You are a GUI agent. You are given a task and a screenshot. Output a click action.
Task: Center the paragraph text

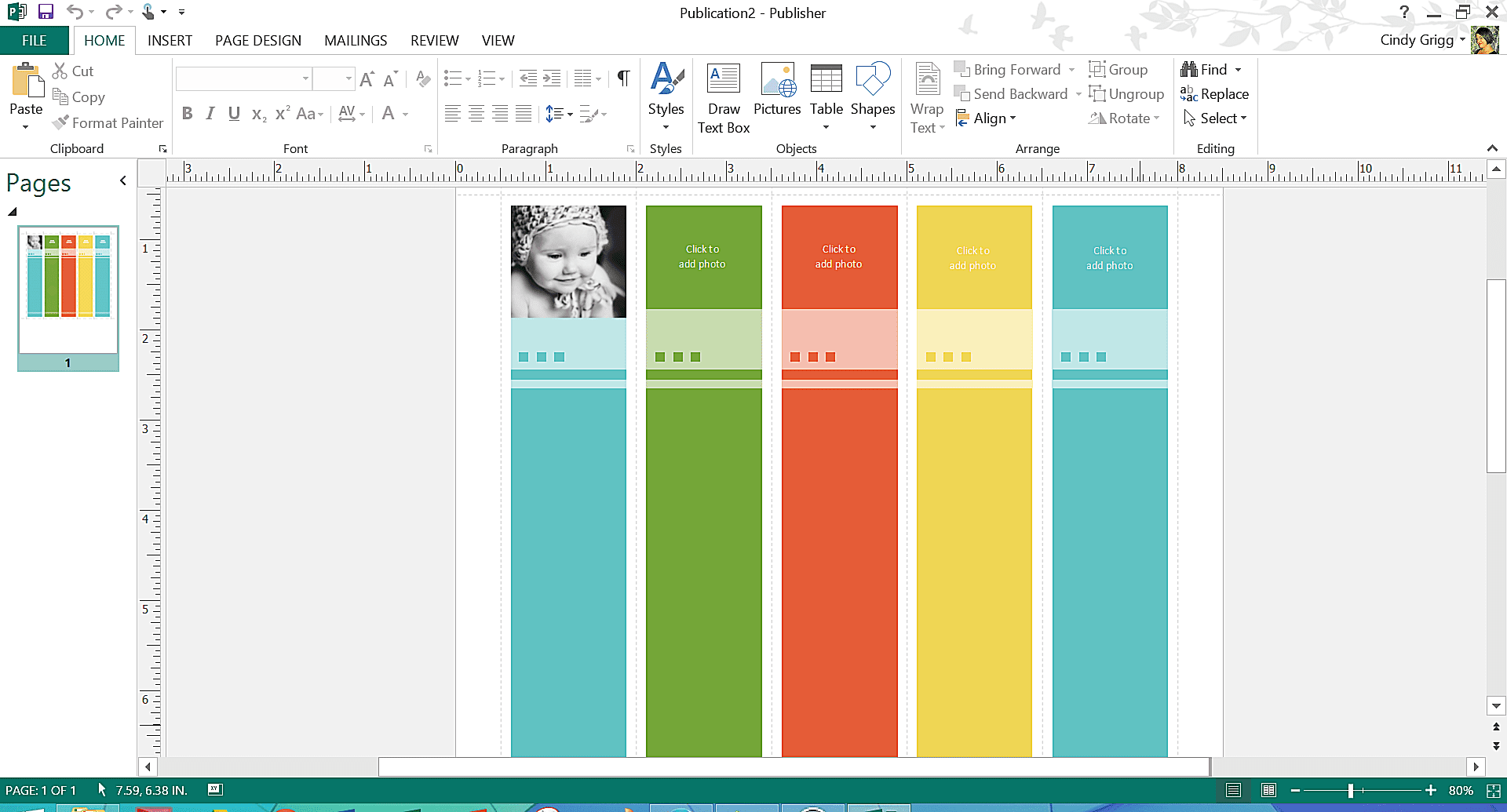point(476,114)
